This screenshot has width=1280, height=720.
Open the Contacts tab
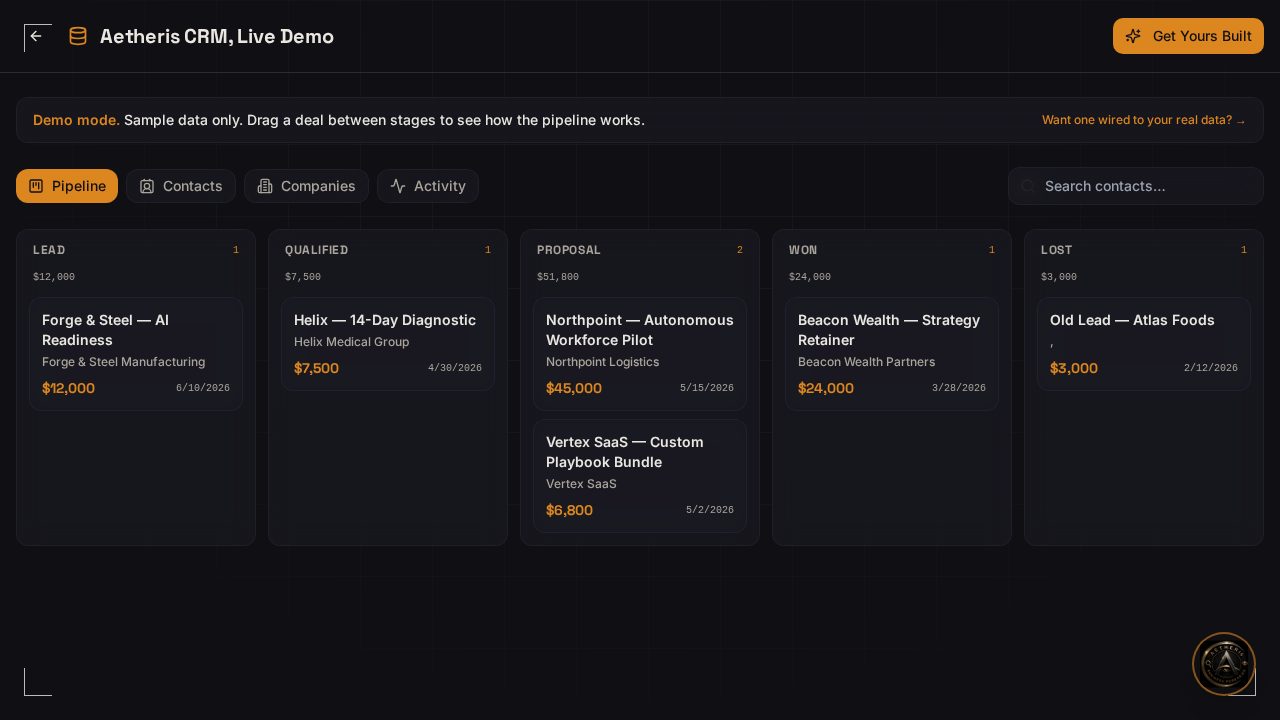181,186
